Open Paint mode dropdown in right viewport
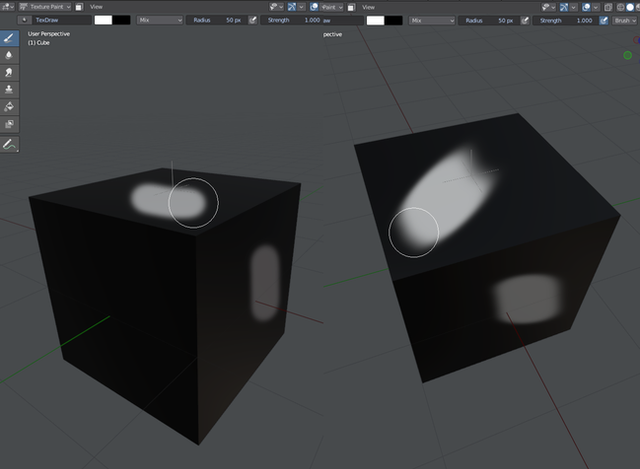This screenshot has width=640, height=469. point(332,7)
